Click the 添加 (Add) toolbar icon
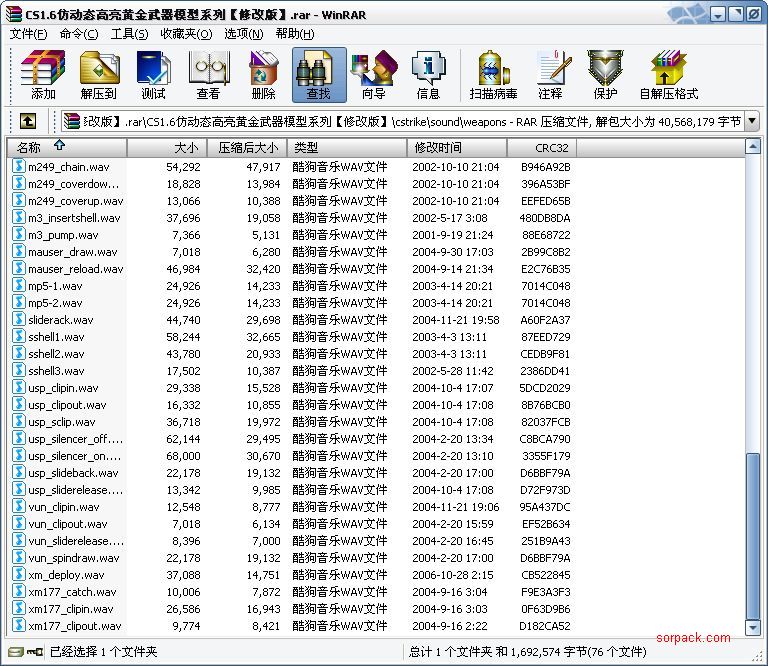The width and height of the screenshot is (768, 666). pos(43,75)
